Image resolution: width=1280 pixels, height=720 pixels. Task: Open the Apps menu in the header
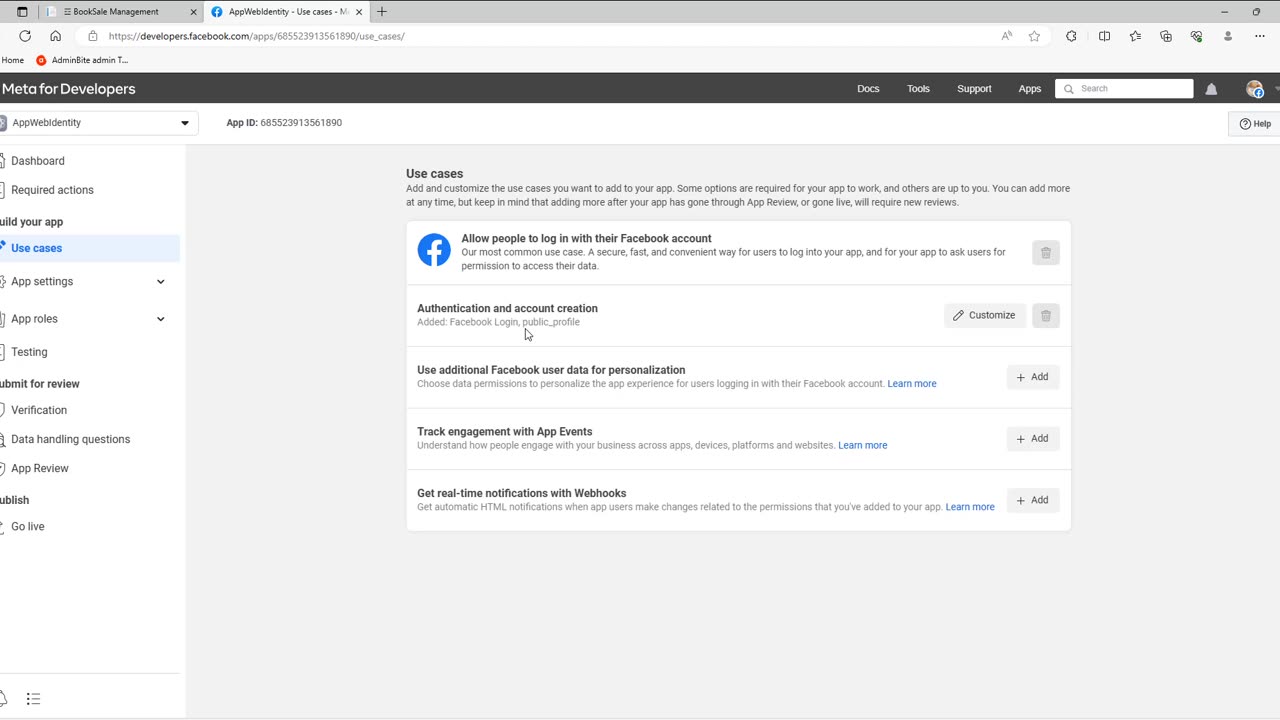point(1030,89)
